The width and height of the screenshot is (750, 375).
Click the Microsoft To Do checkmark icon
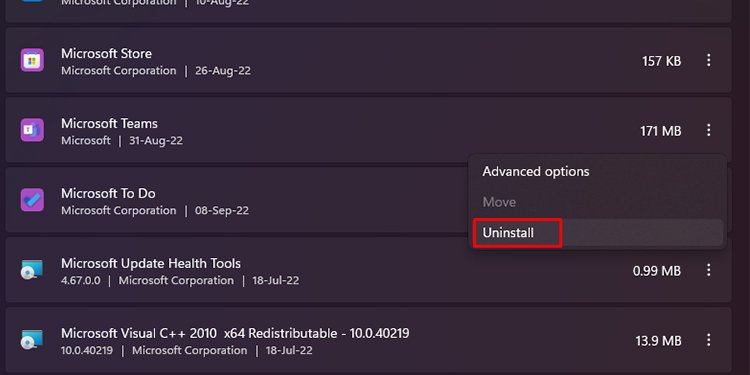[x=33, y=200]
